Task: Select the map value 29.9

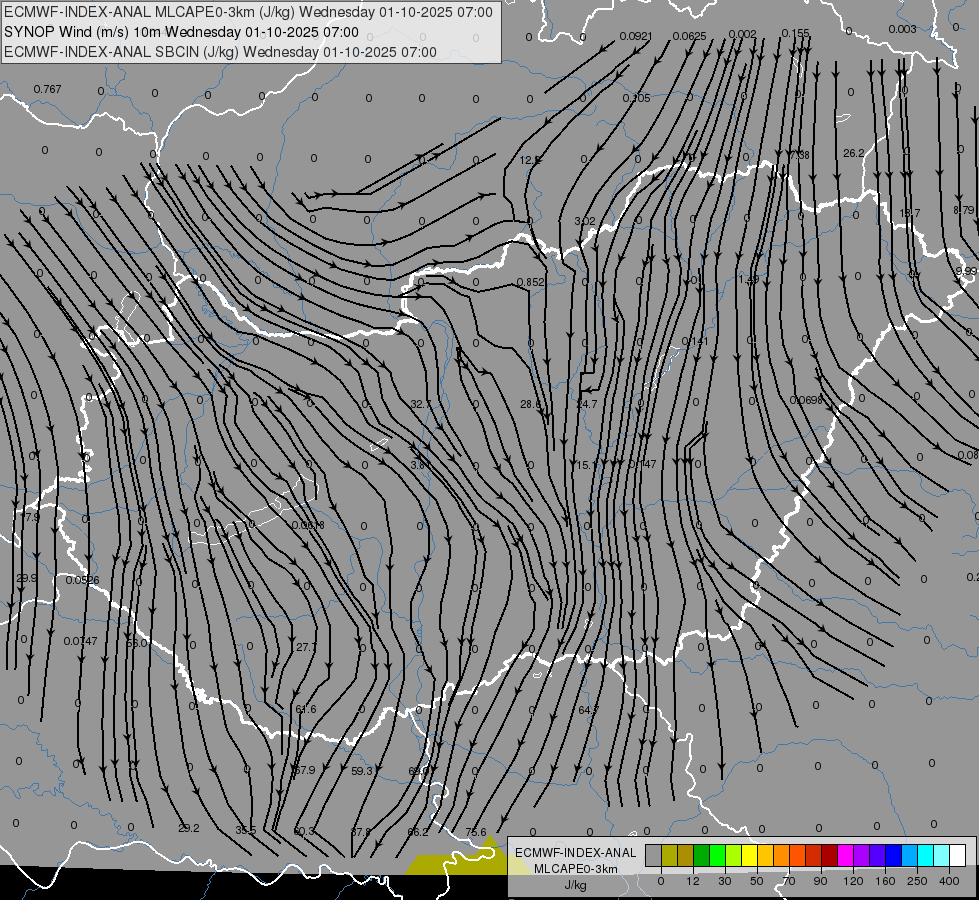Action: (26, 578)
